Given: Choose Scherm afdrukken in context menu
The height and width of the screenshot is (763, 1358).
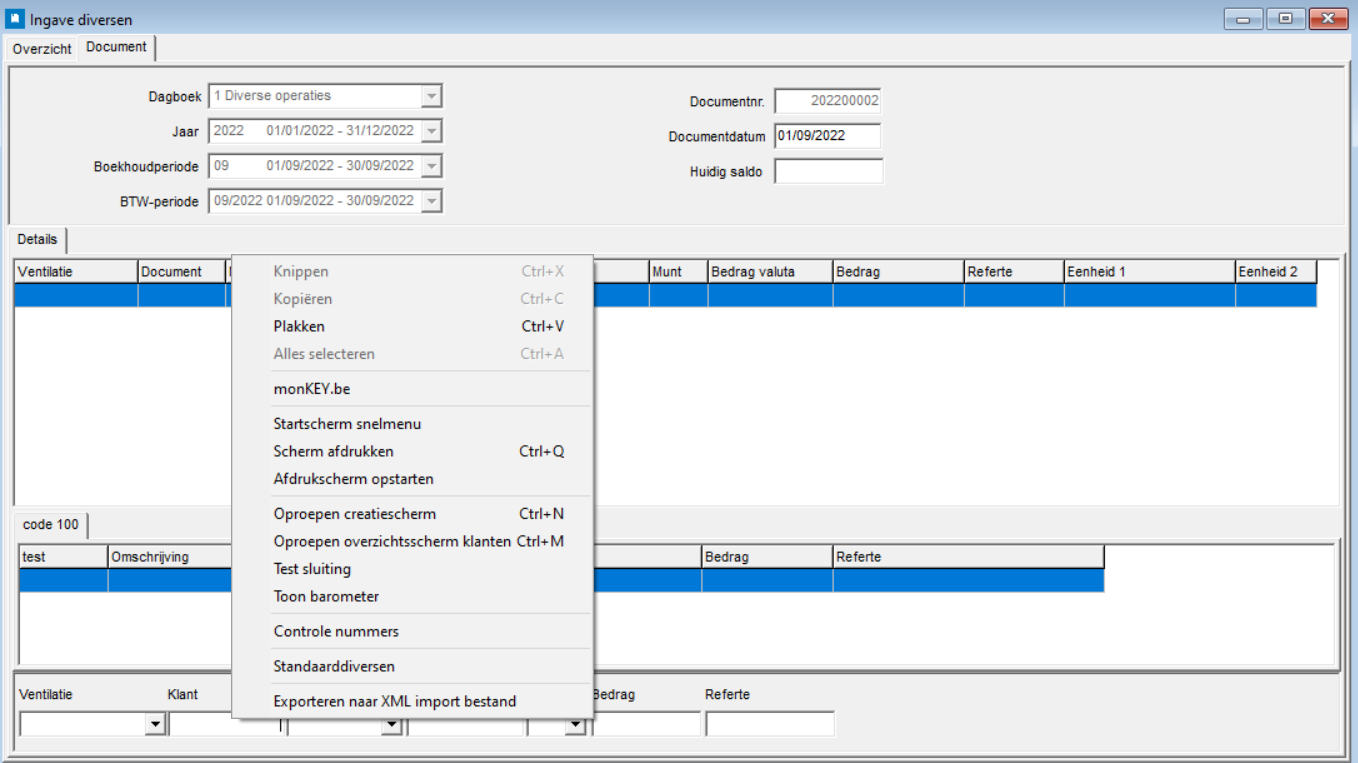Looking at the screenshot, I should click(x=412, y=451).
